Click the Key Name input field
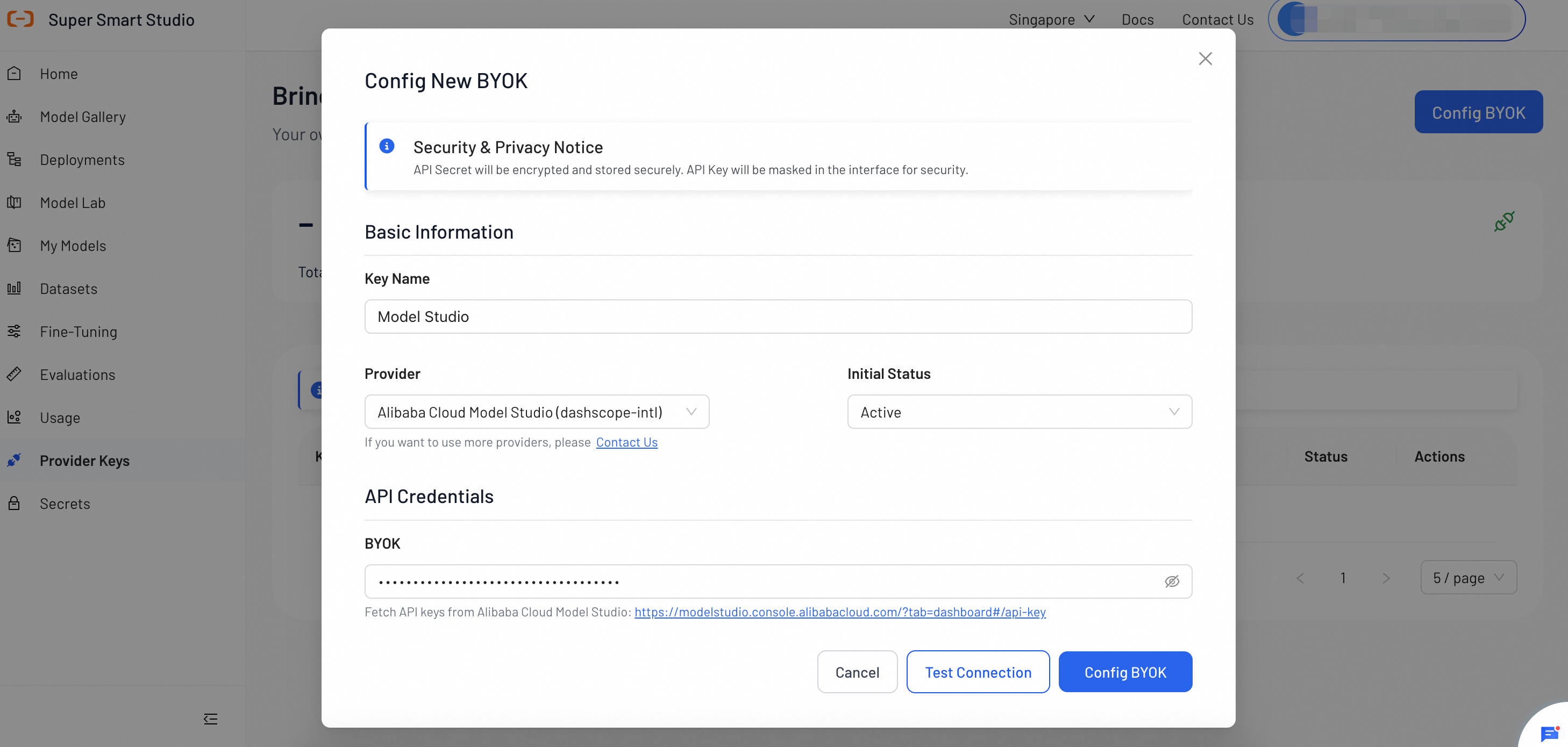 click(x=778, y=317)
